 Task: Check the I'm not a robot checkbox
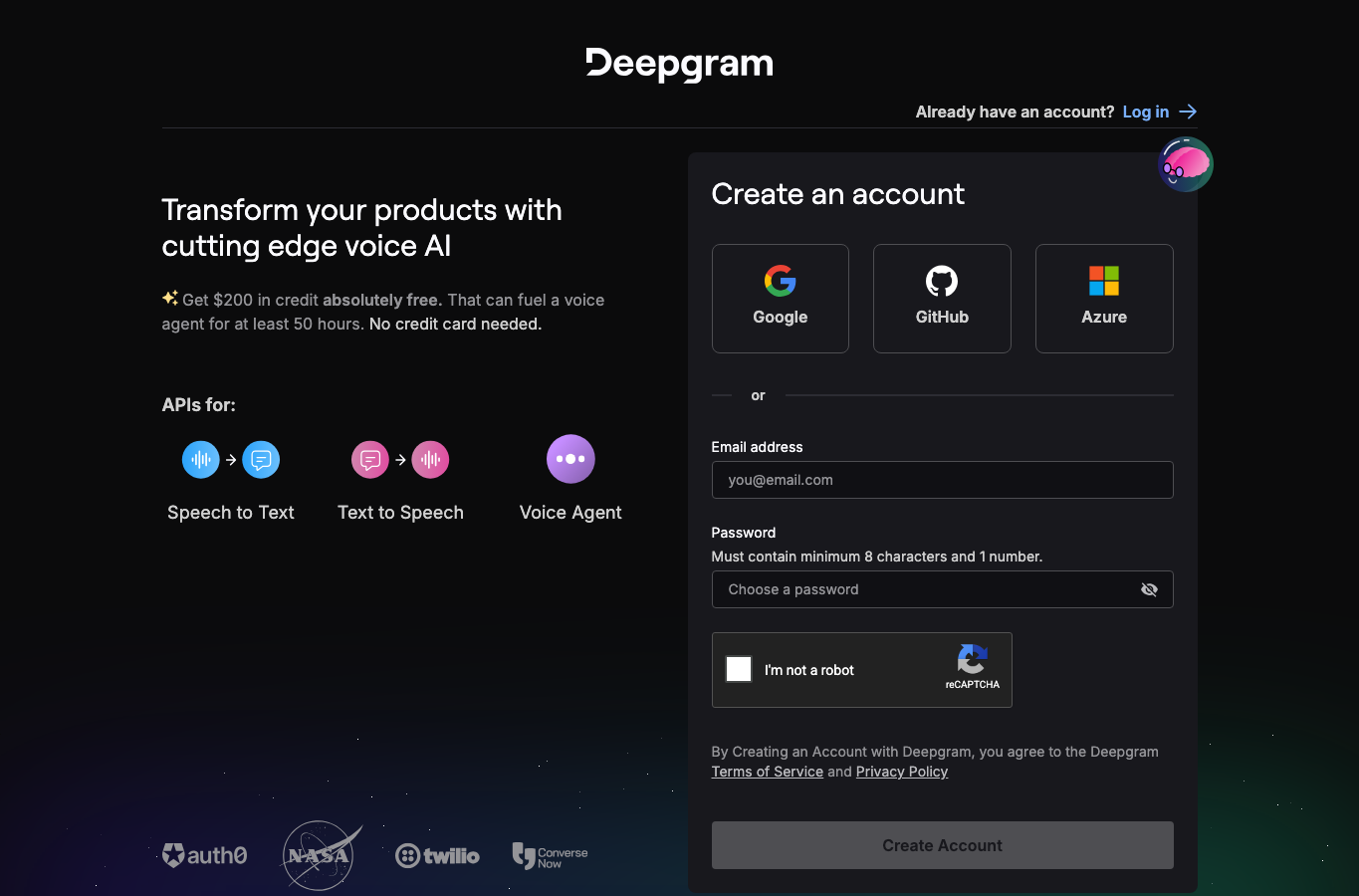[x=739, y=669]
